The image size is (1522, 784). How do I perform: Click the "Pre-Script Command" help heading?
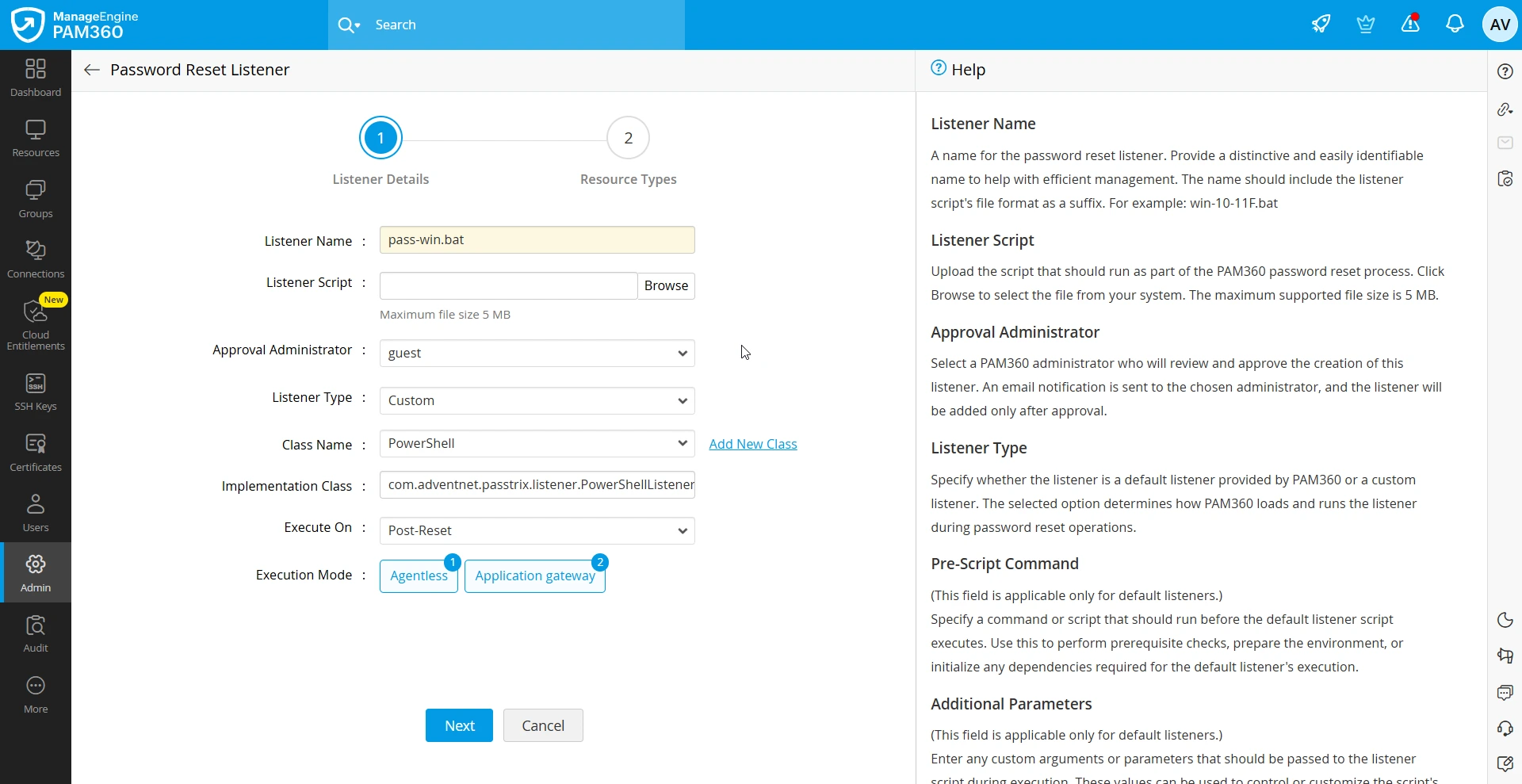1004,564
